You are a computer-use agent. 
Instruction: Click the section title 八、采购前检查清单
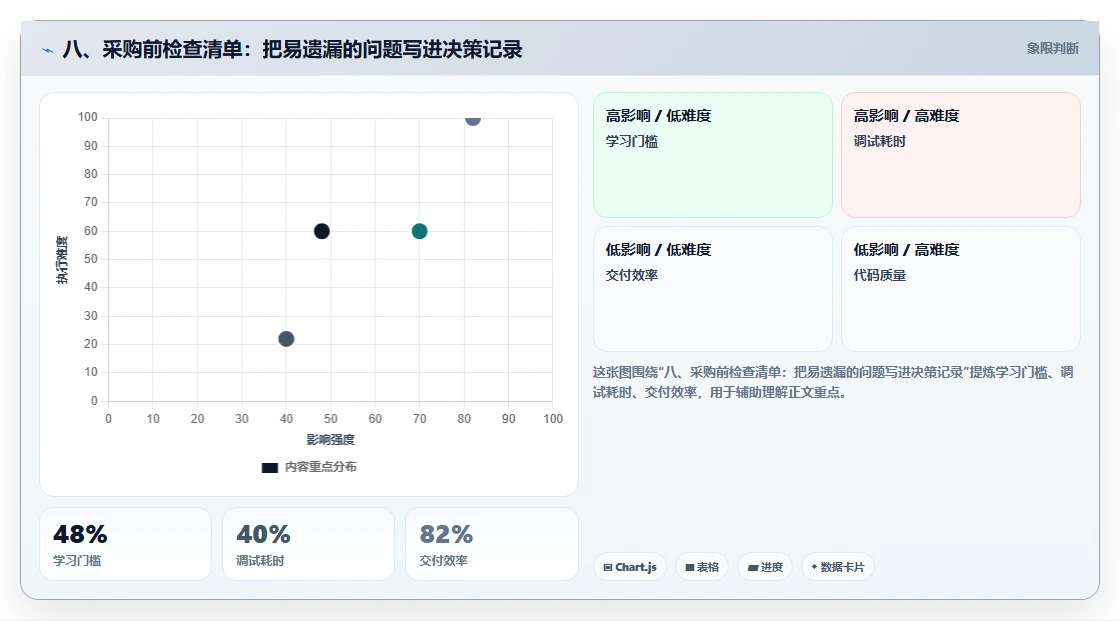(292, 49)
